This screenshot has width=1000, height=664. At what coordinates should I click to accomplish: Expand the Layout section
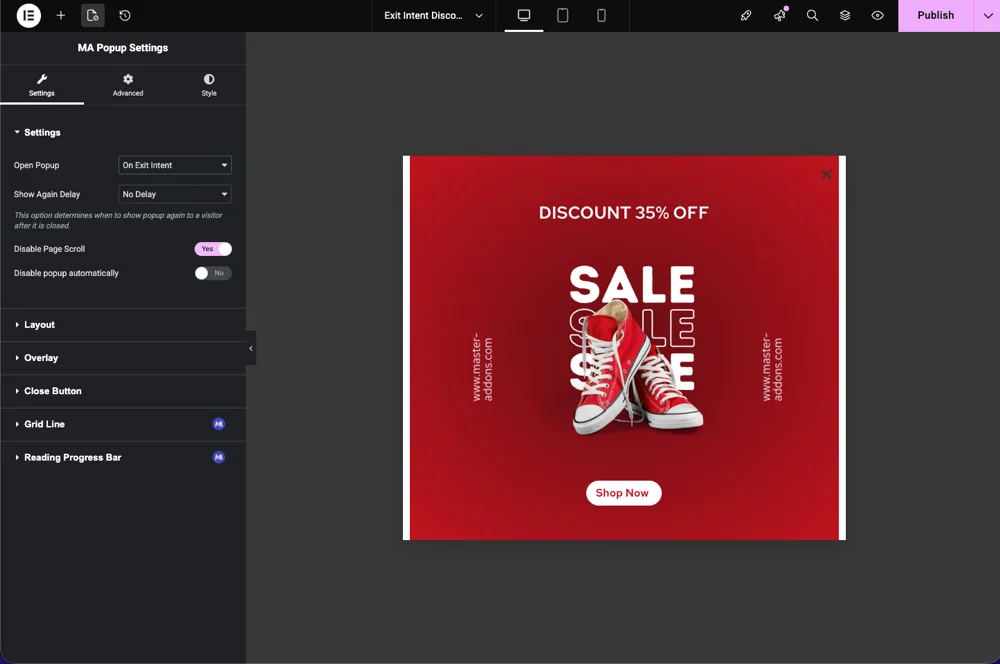click(122, 325)
